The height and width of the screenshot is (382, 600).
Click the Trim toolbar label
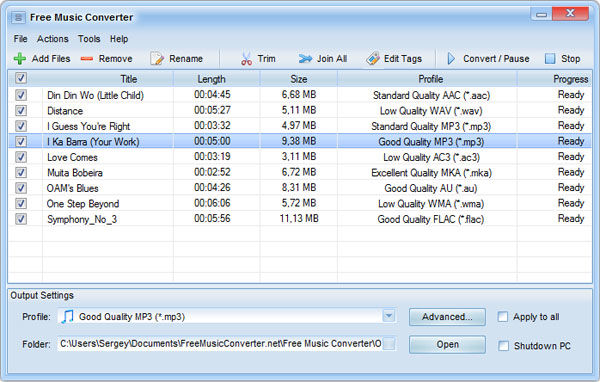point(266,59)
